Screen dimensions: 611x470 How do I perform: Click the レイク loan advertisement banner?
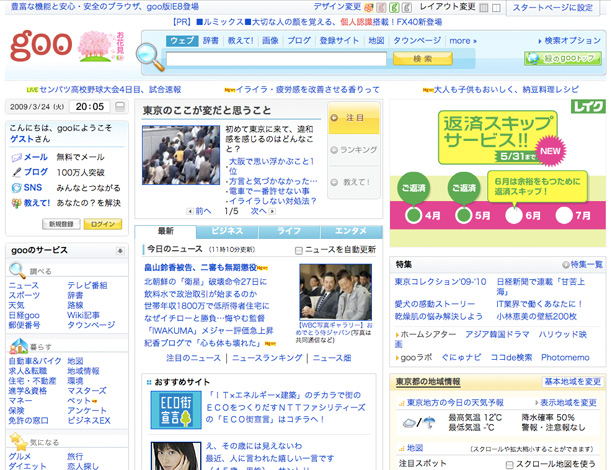click(498, 173)
